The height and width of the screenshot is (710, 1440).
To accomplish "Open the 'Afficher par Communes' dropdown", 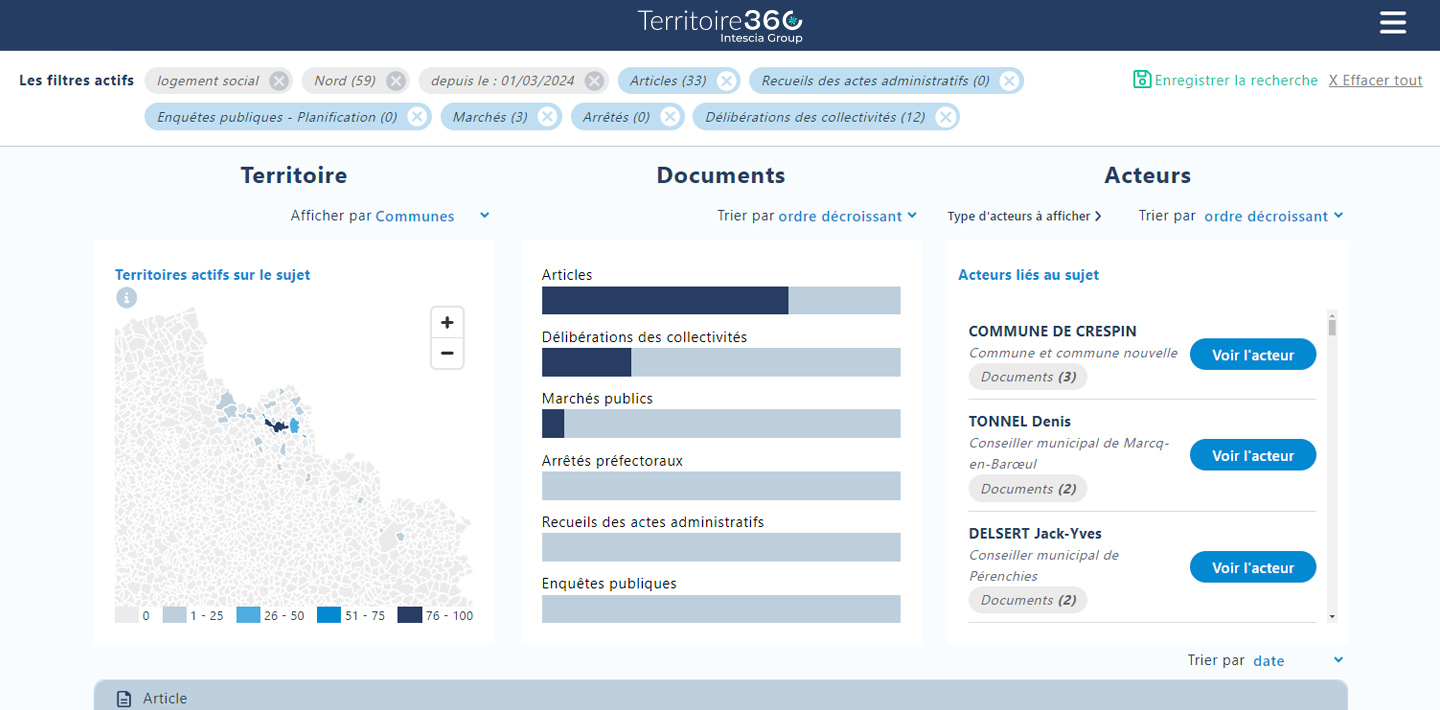I will click(432, 216).
